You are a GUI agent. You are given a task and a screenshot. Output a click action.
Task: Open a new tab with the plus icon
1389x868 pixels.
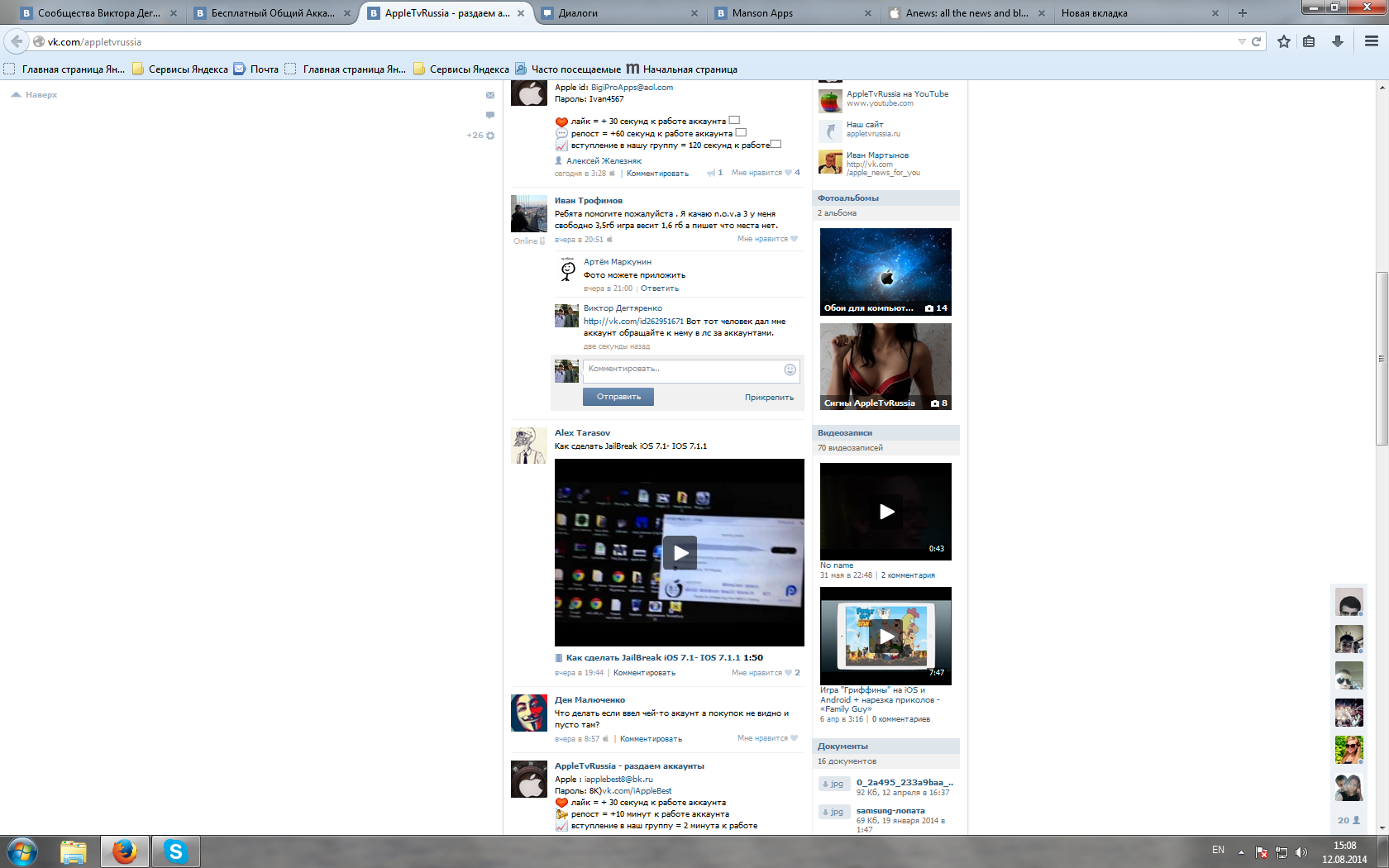(x=1242, y=13)
